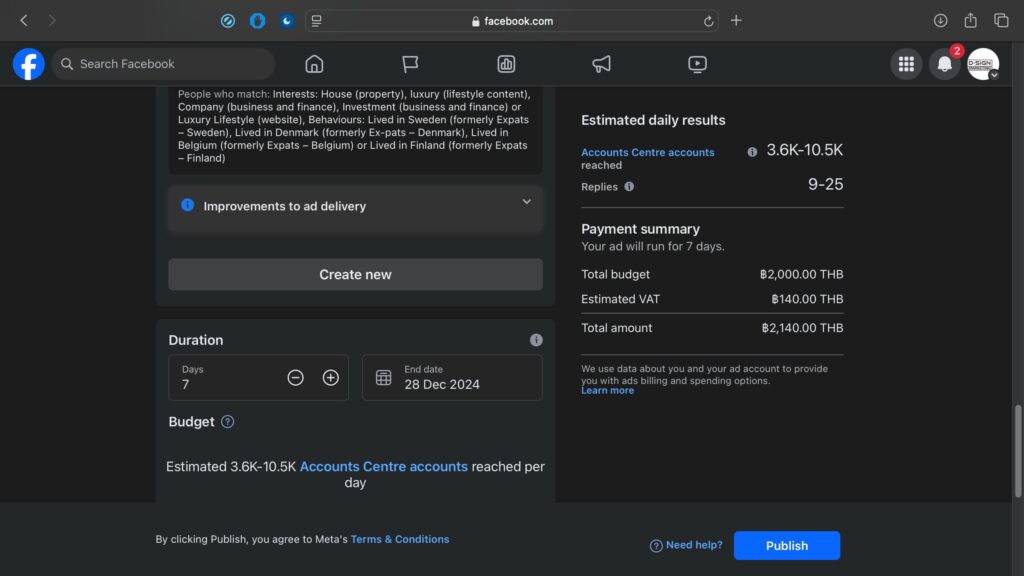This screenshot has width=1024, height=576.
Task: Click the Total budget ฿2,000.00 THB value
Action: 801,274
